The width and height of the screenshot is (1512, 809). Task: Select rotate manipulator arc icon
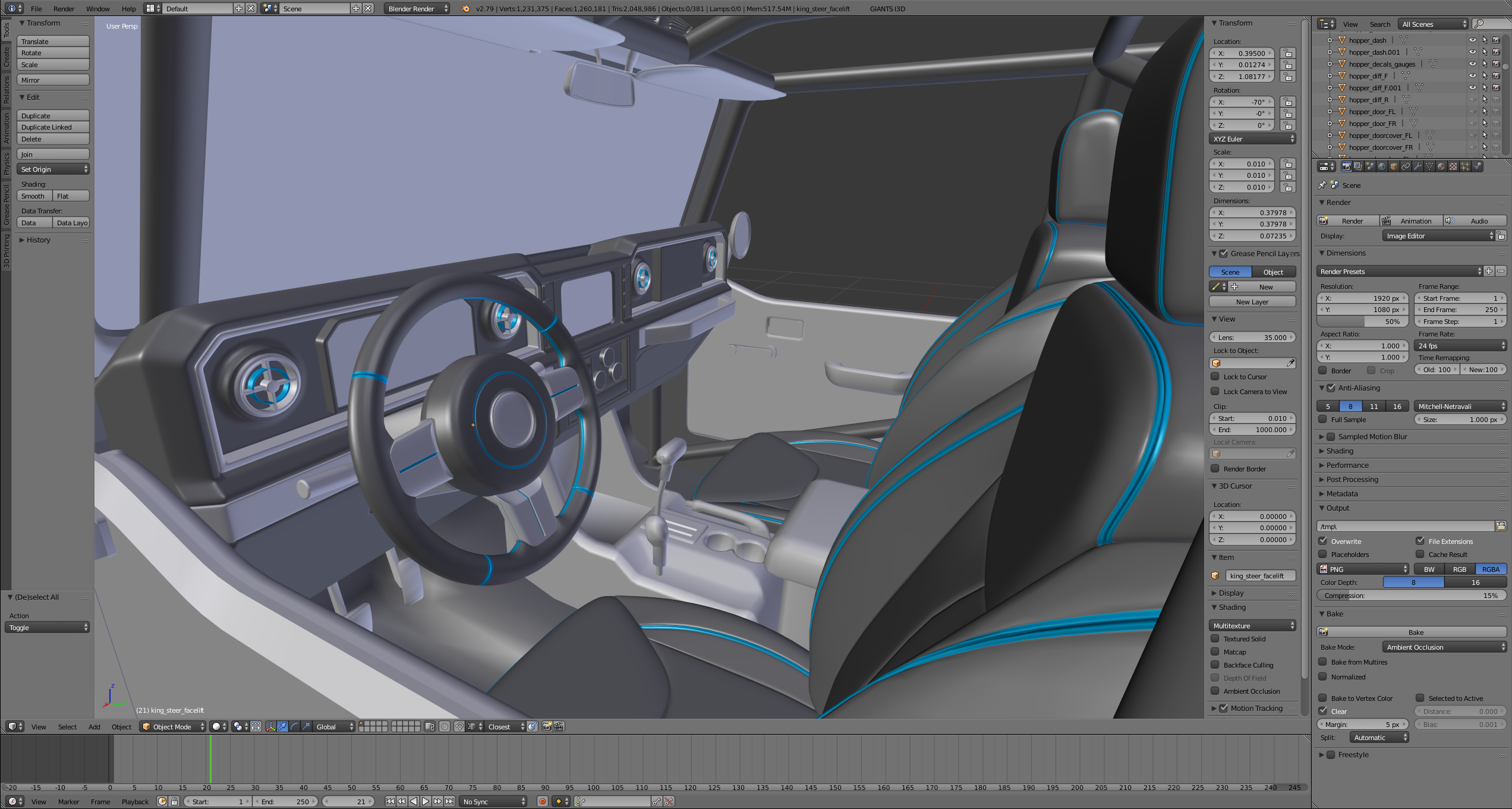pos(294,726)
